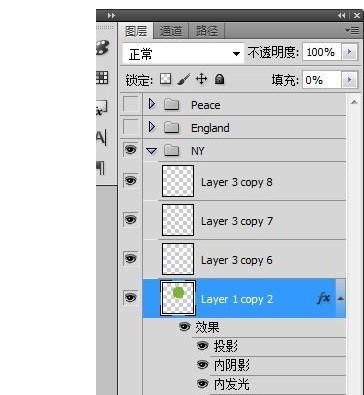Expand the Peace group triangle
The height and width of the screenshot is (395, 364).
(x=152, y=104)
